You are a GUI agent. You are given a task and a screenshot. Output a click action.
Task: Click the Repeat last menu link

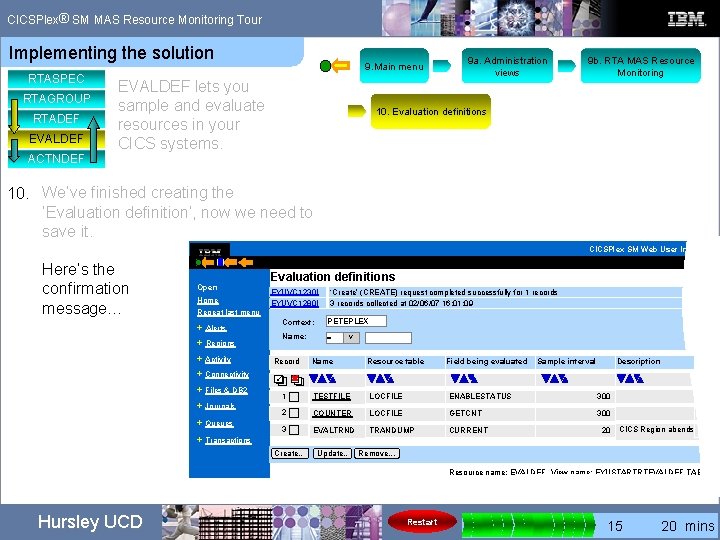tap(229, 312)
